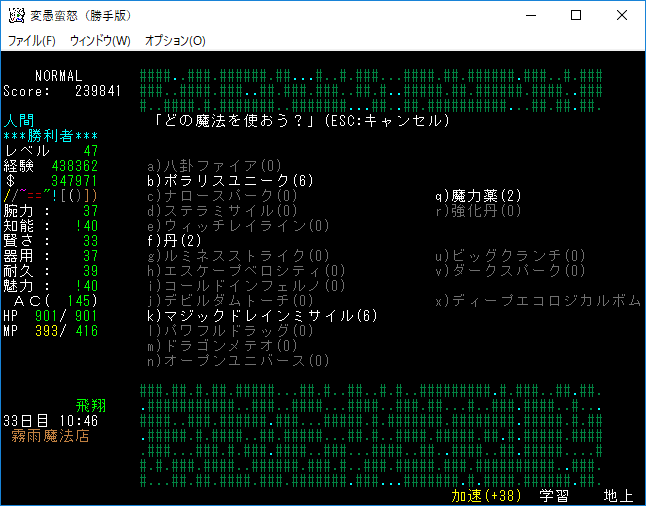Click the 霧雨魔法店 location label
Screen dimensions: 646x506
[50, 436]
